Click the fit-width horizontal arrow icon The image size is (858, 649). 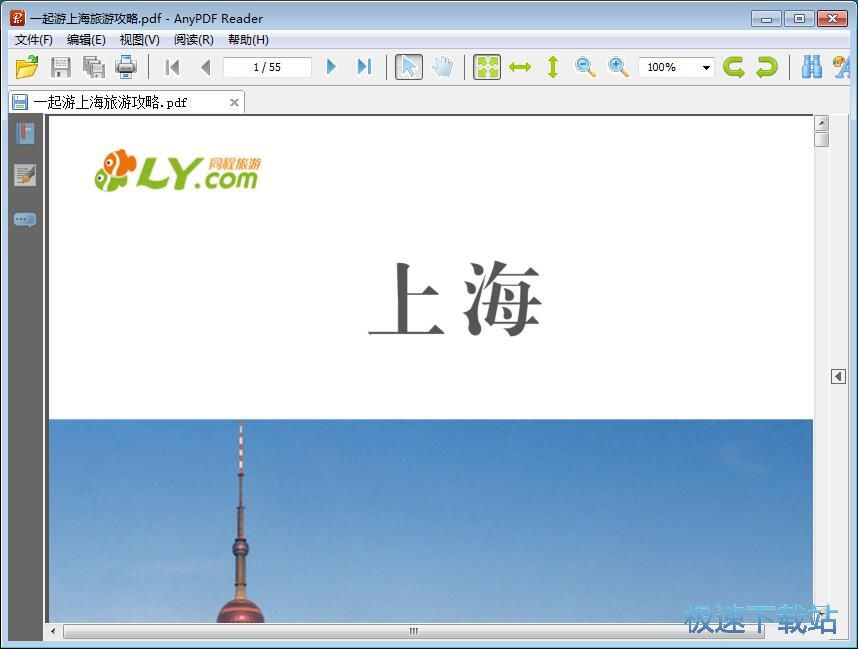tap(520, 66)
